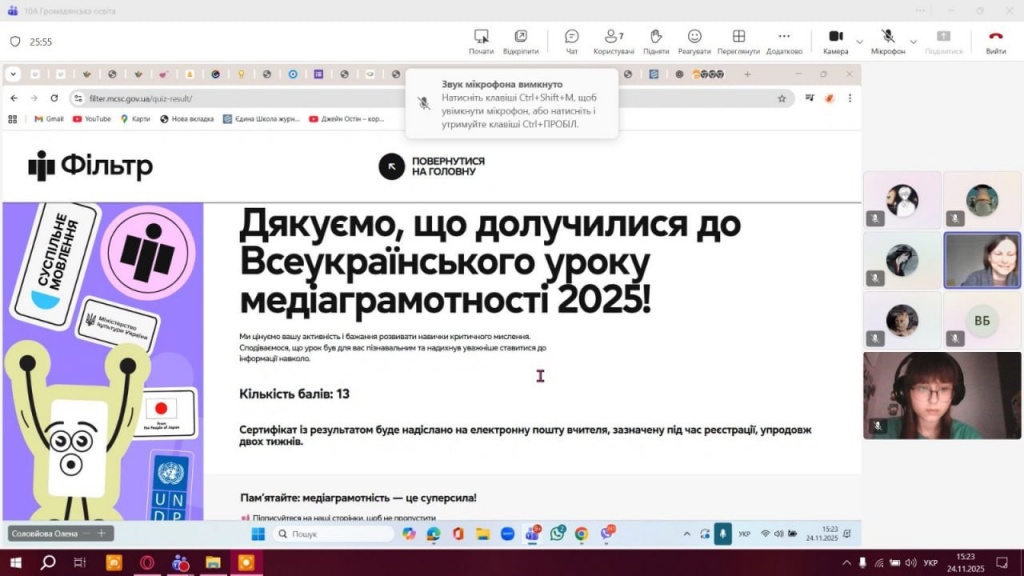Open Додатково more options menu
The image size is (1024, 576).
[784, 41]
